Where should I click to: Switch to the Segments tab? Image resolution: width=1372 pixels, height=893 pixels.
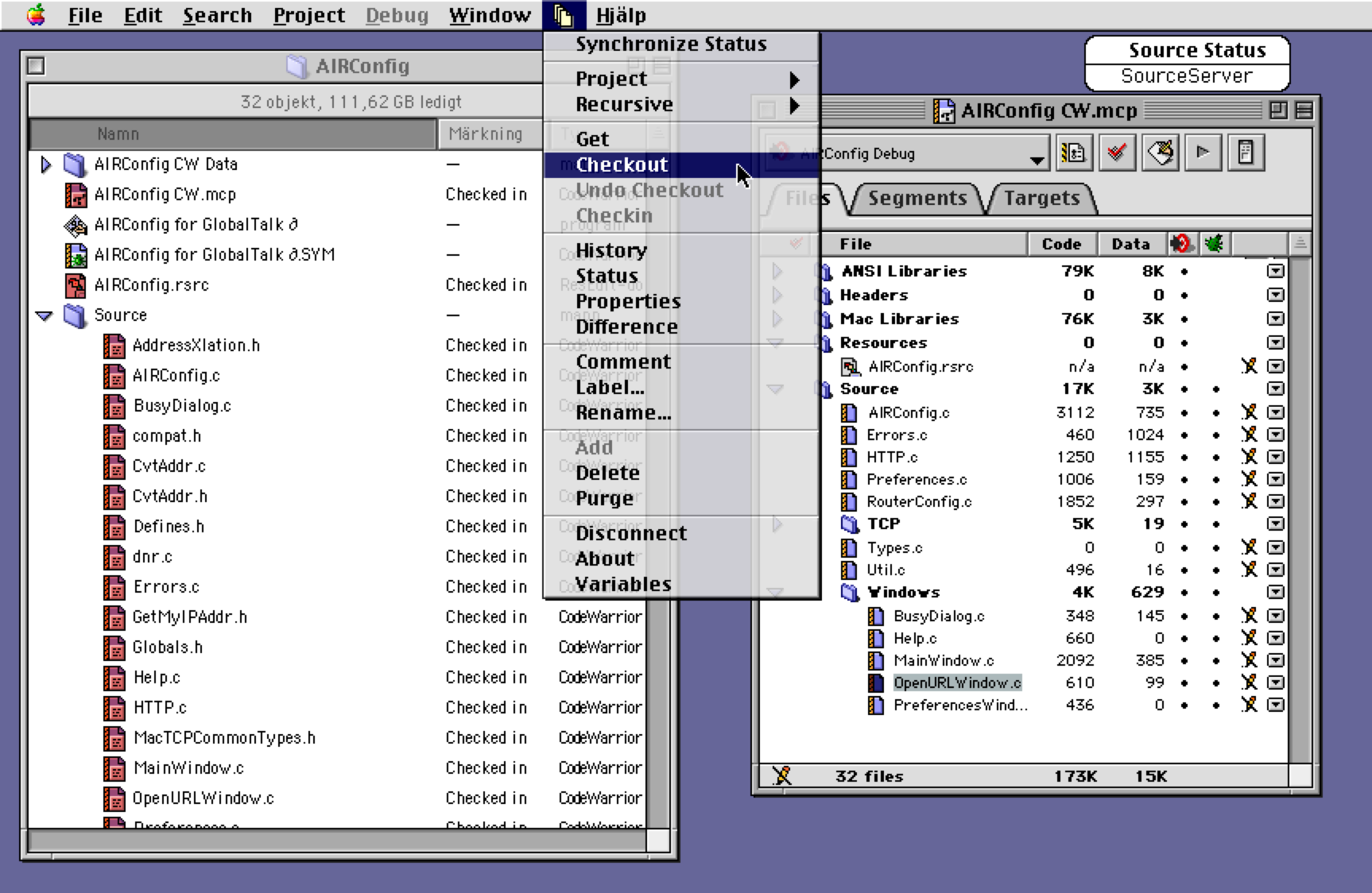tap(917, 199)
